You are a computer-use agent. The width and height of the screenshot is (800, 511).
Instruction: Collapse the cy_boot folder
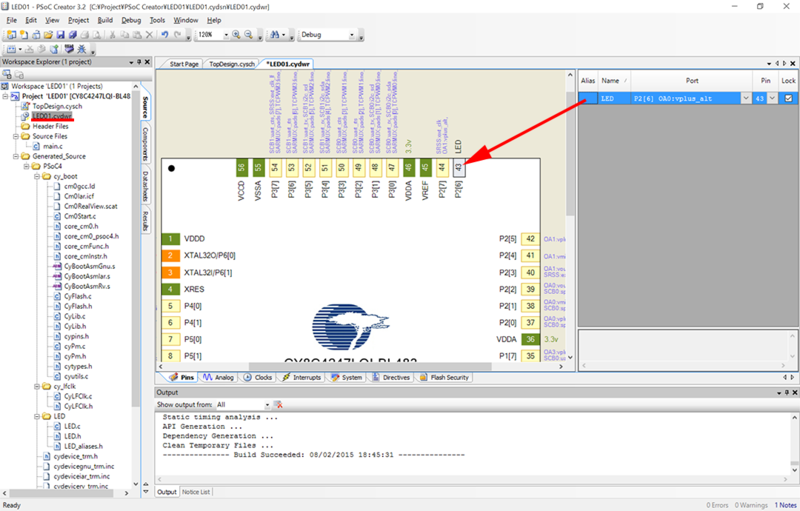point(37,176)
